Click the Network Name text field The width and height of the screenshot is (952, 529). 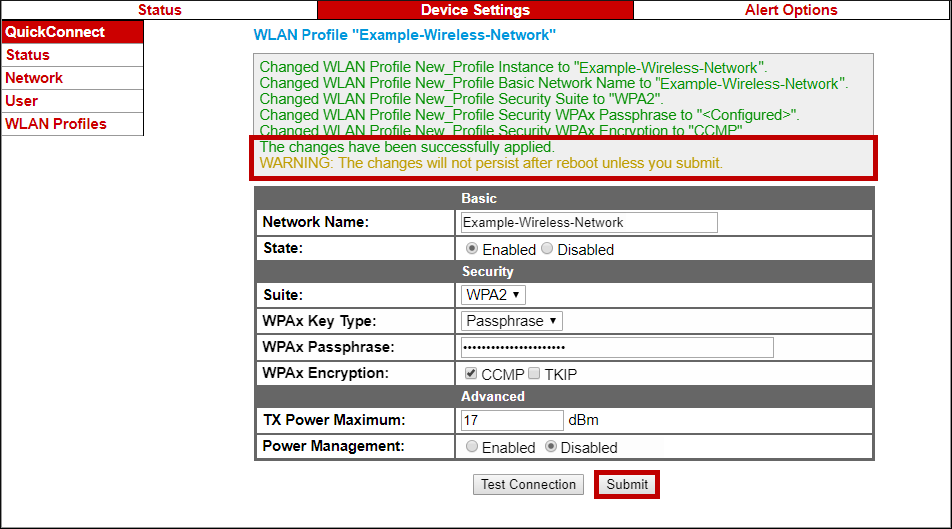click(588, 222)
